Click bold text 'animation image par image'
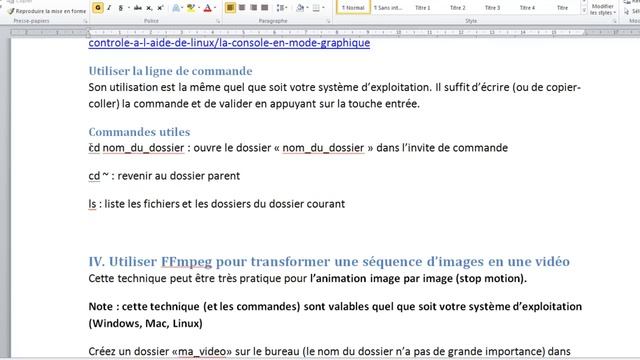This screenshot has height=360, width=640. [384, 278]
